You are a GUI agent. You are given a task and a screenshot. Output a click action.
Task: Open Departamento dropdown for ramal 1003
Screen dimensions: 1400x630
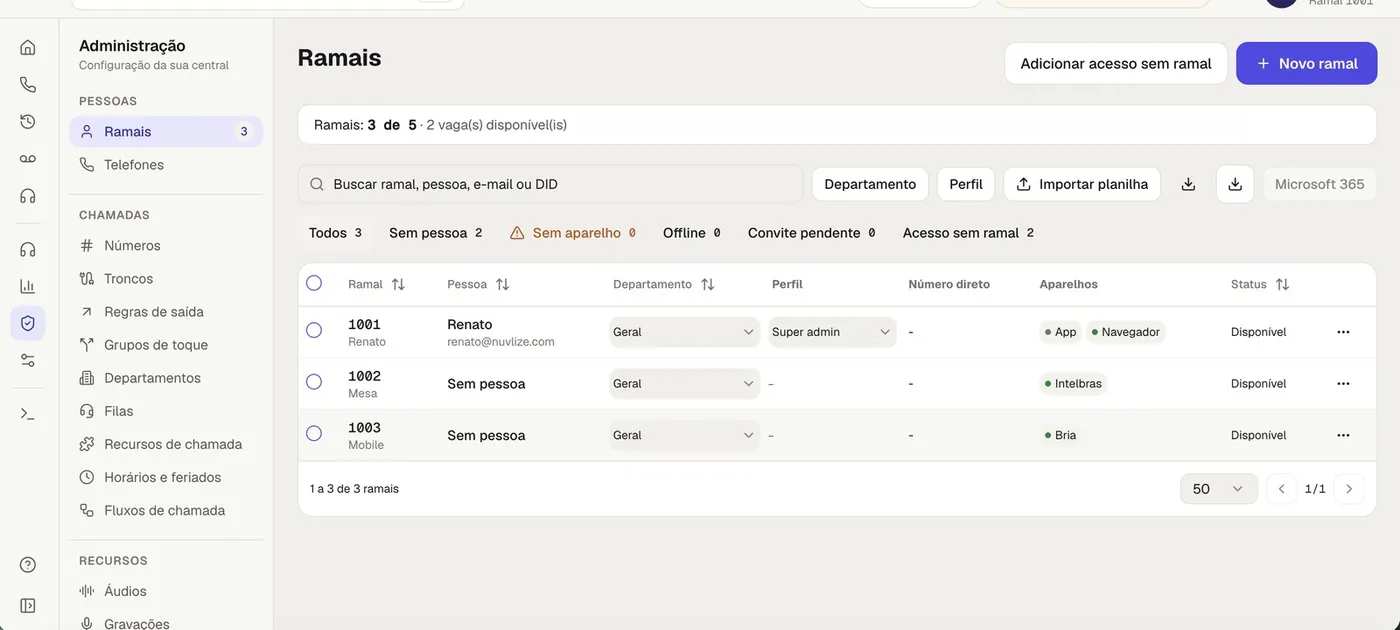[x=684, y=435]
